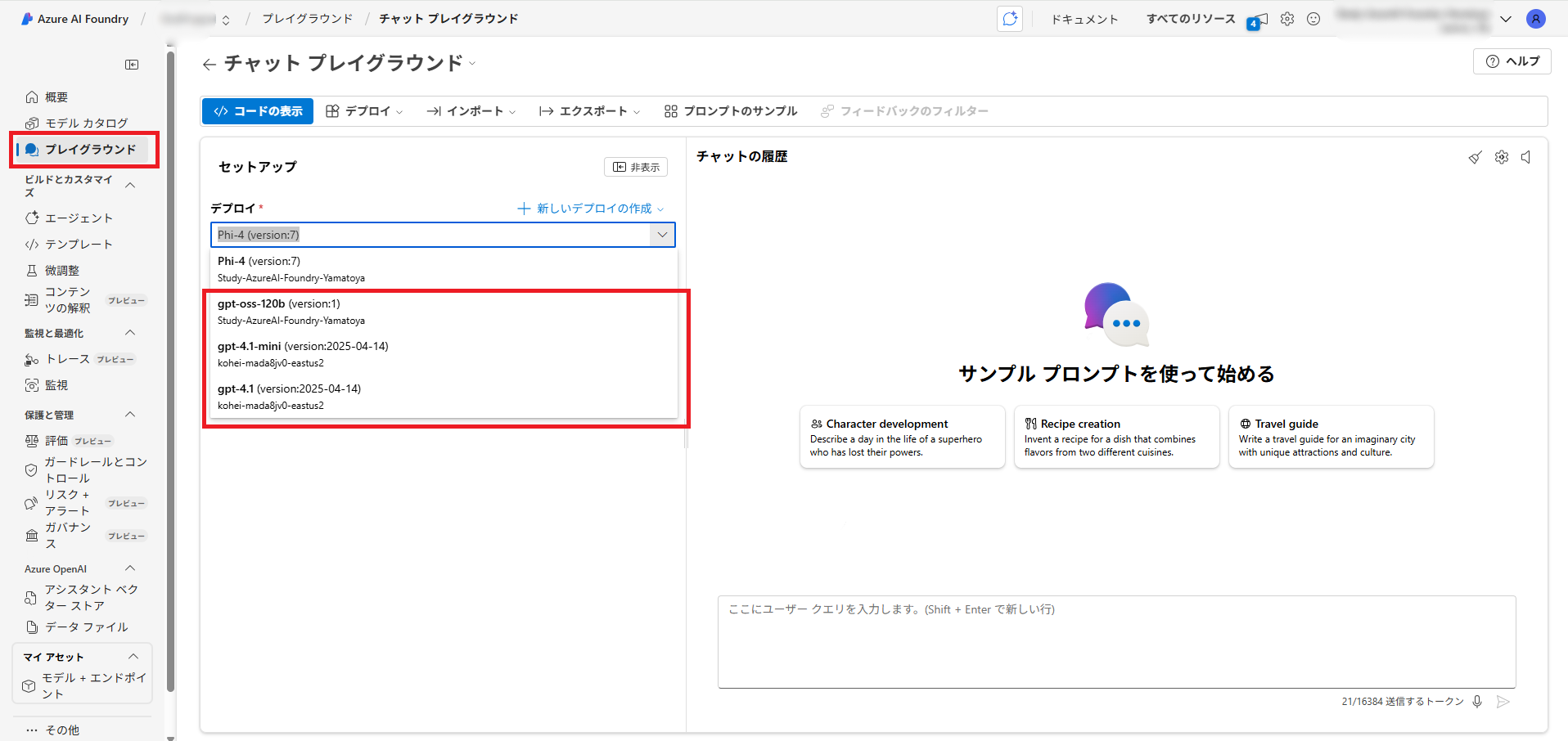Open the デプロイ toolbar dropdown
1568x741 pixels.
point(364,111)
